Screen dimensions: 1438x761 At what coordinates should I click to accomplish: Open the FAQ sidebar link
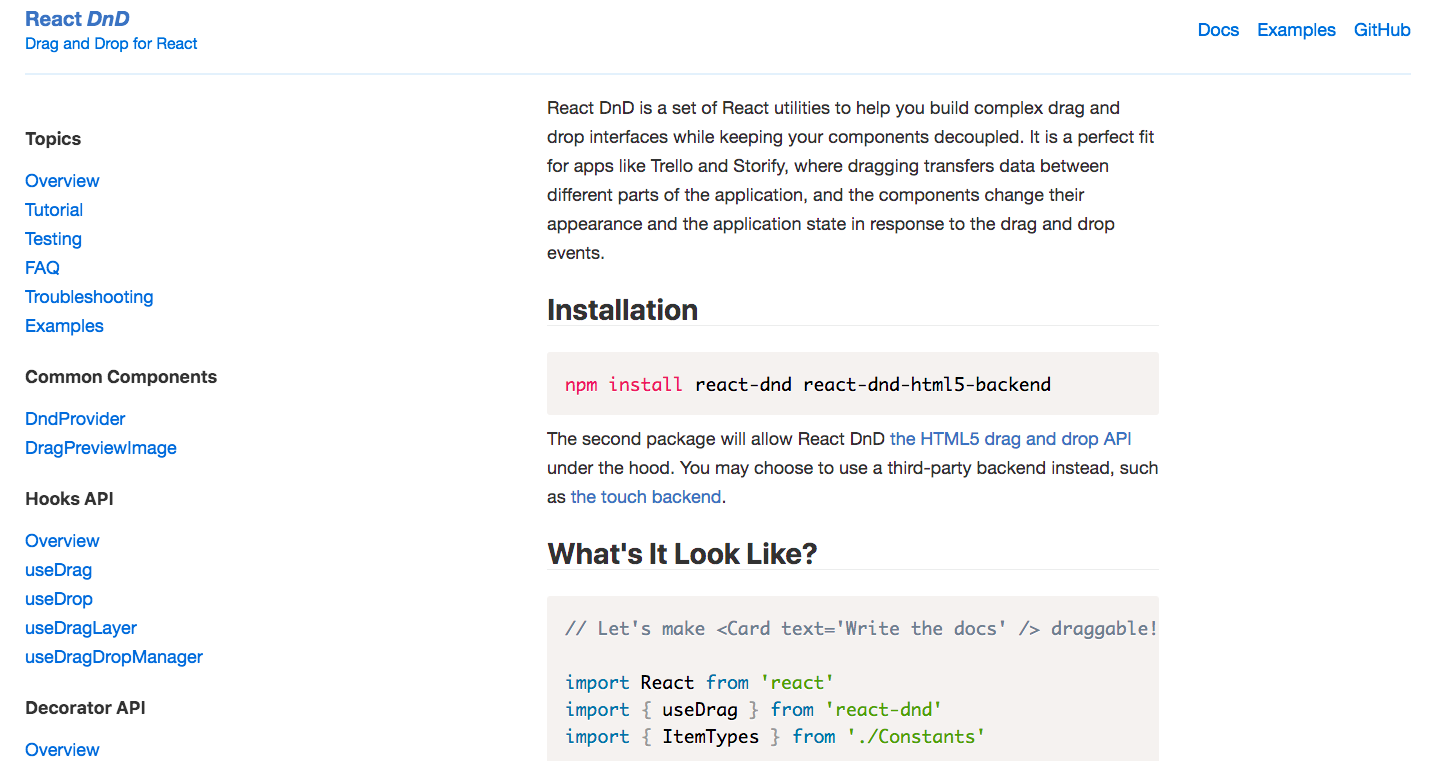[42, 268]
